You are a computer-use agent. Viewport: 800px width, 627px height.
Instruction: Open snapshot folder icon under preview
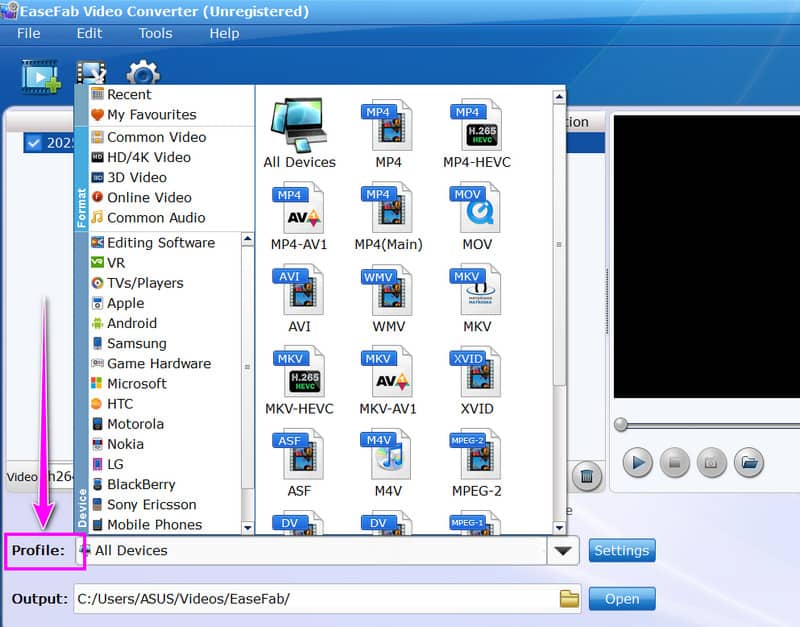point(749,463)
